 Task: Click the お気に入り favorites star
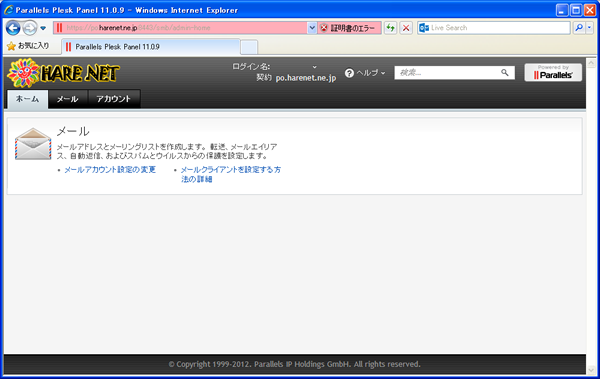click(11, 46)
